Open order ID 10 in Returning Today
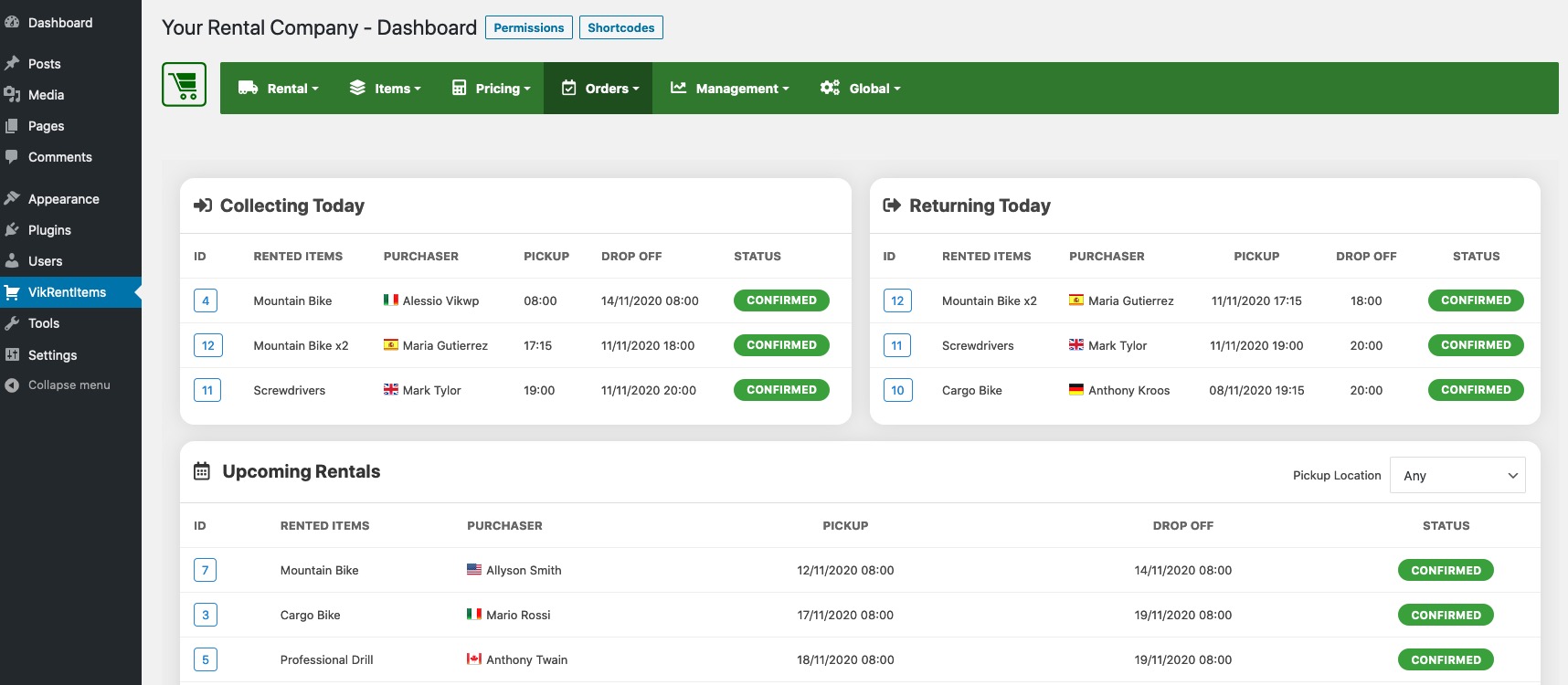The height and width of the screenshot is (685, 1568). pyautogui.click(x=897, y=390)
